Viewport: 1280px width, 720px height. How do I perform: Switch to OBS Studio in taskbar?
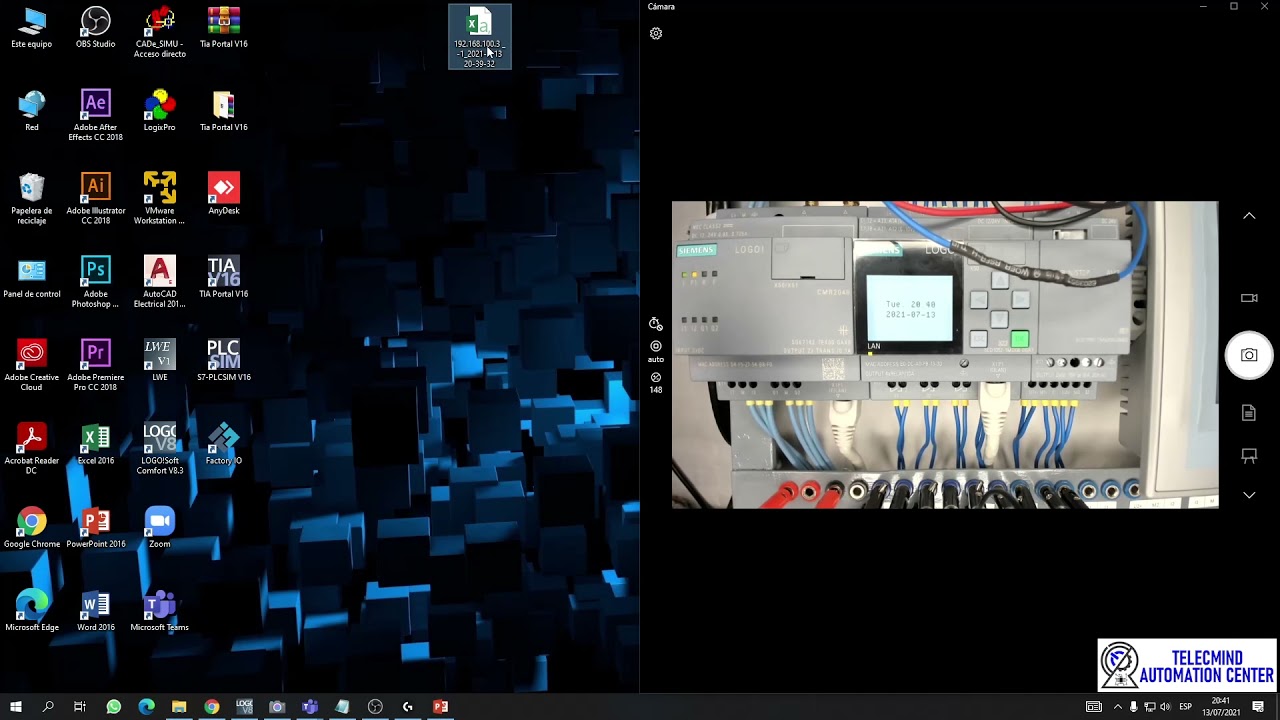click(375, 707)
